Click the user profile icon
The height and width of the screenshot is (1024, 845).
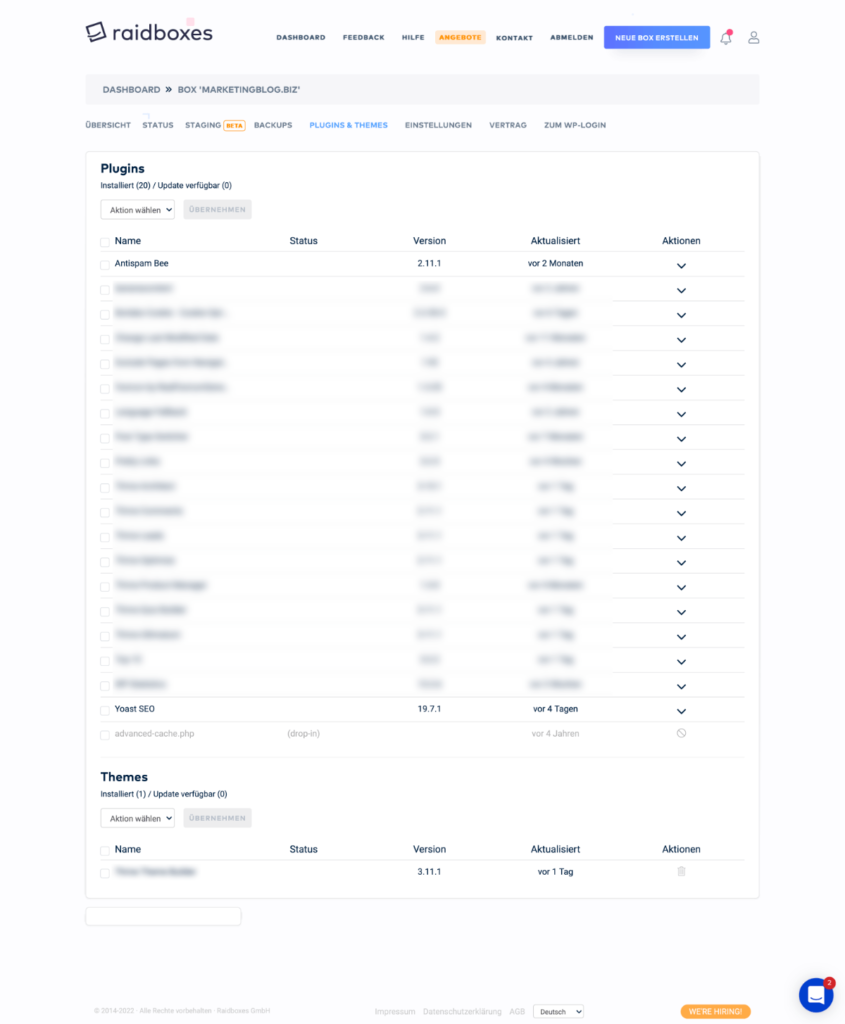754,37
